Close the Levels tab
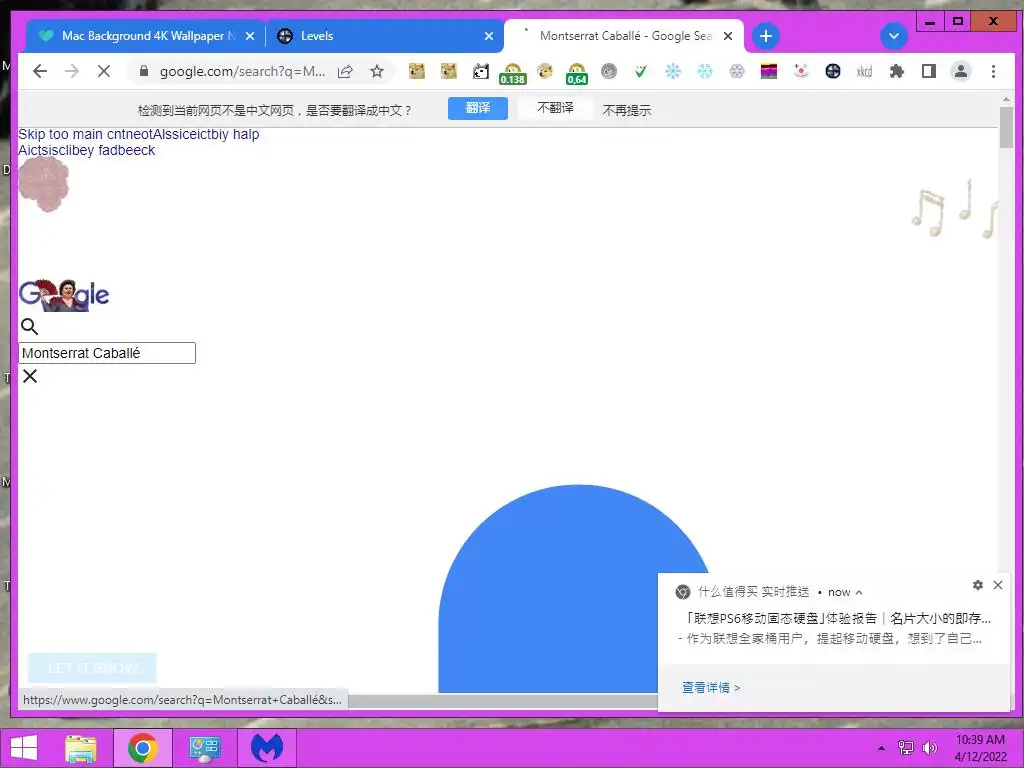The width and height of the screenshot is (1024, 768). click(489, 36)
